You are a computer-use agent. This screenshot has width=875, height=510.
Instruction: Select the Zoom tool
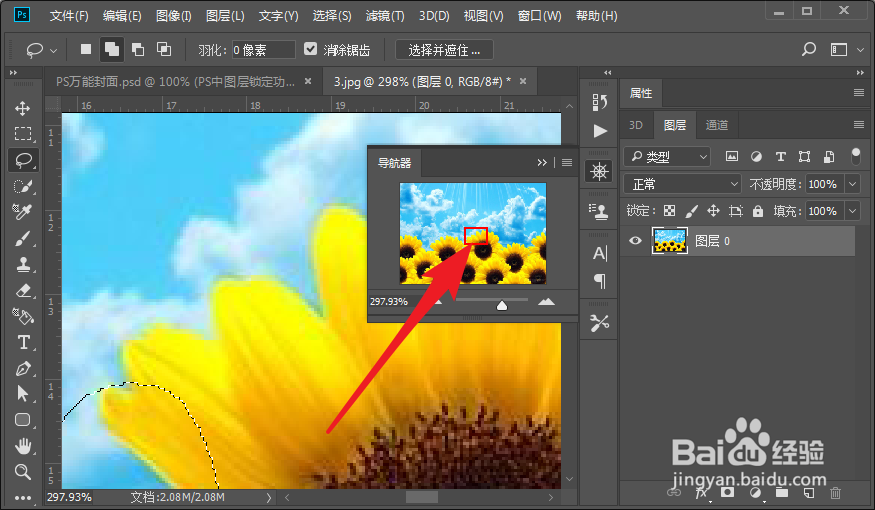click(23, 472)
